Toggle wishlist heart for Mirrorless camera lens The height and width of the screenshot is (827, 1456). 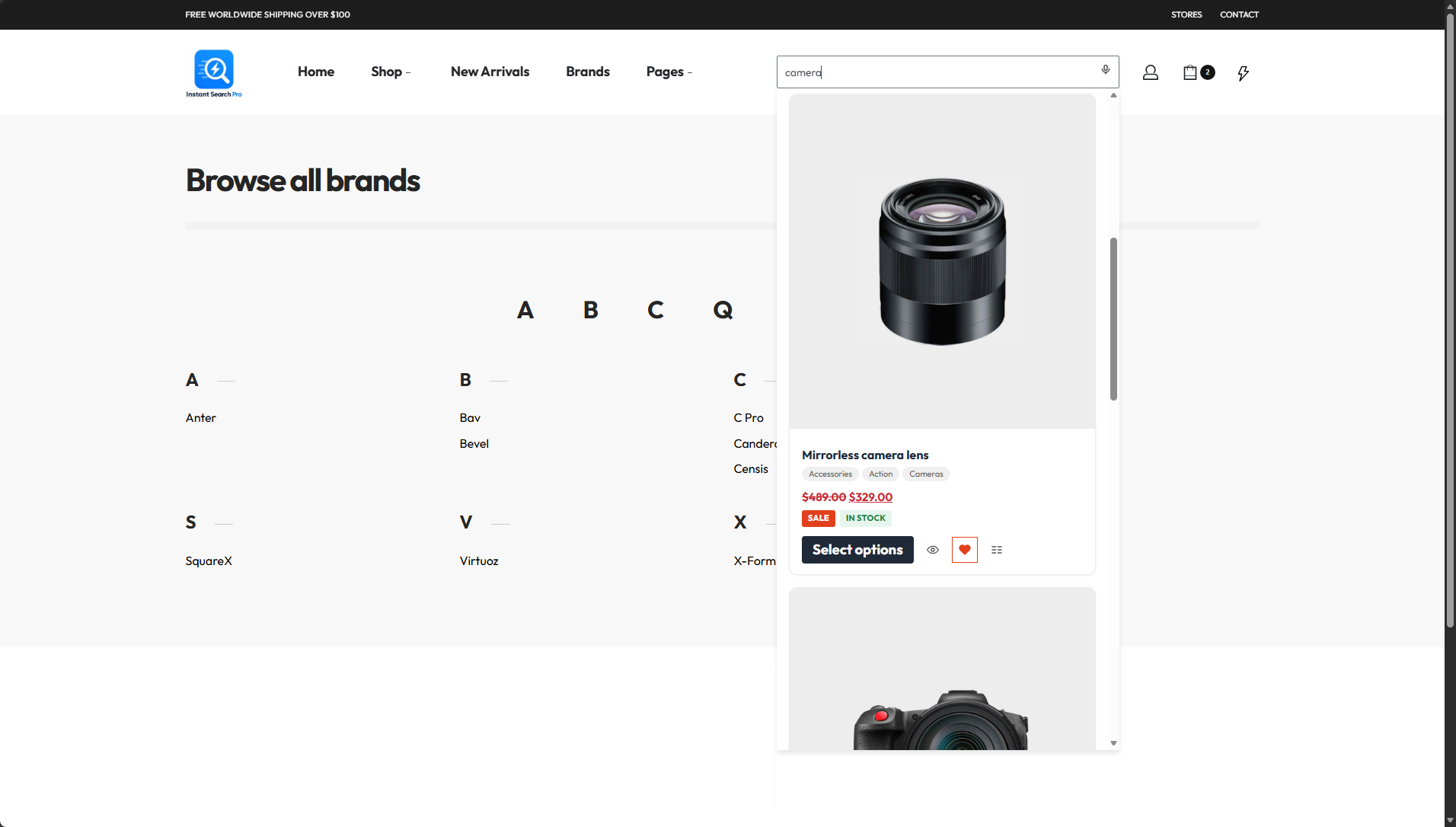[x=965, y=550]
